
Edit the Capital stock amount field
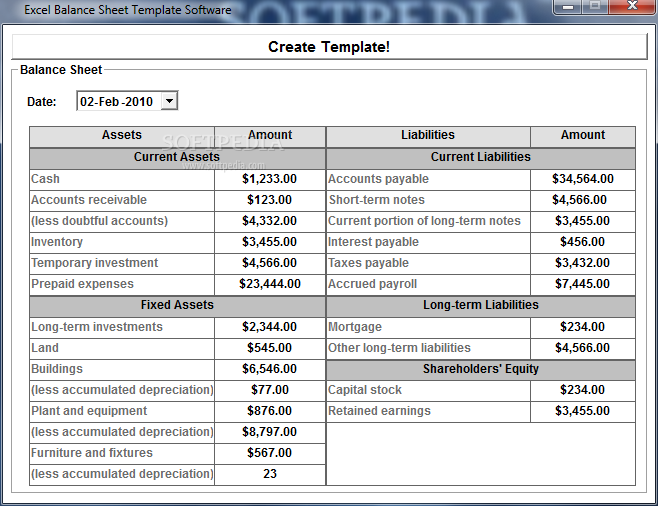click(583, 390)
